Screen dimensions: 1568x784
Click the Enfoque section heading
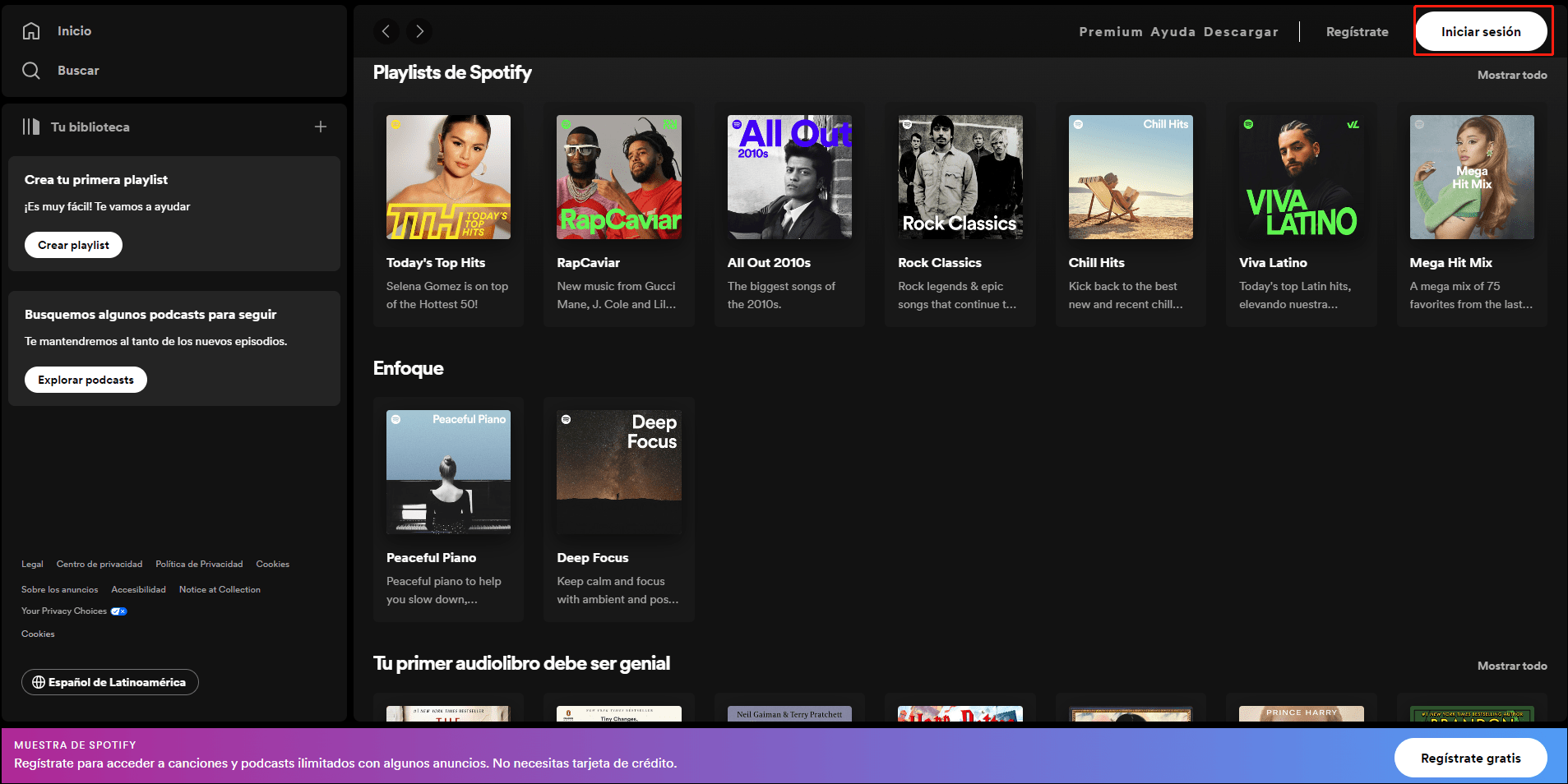click(408, 368)
